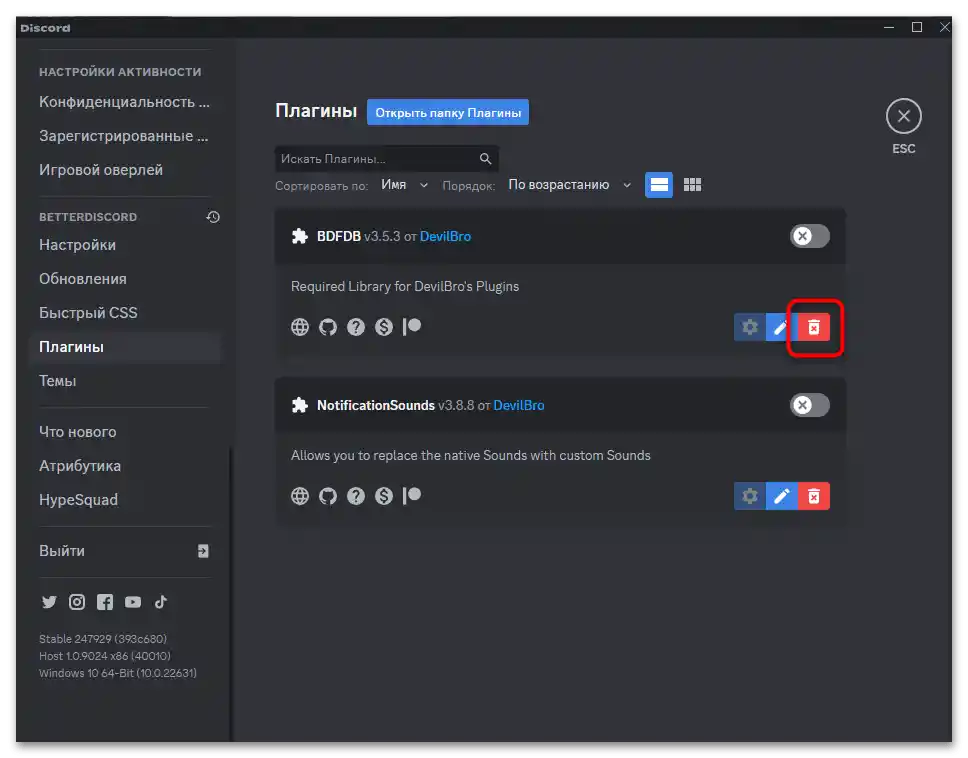968x758 pixels.
Task: Click the search magnifier icon
Action: pos(485,159)
